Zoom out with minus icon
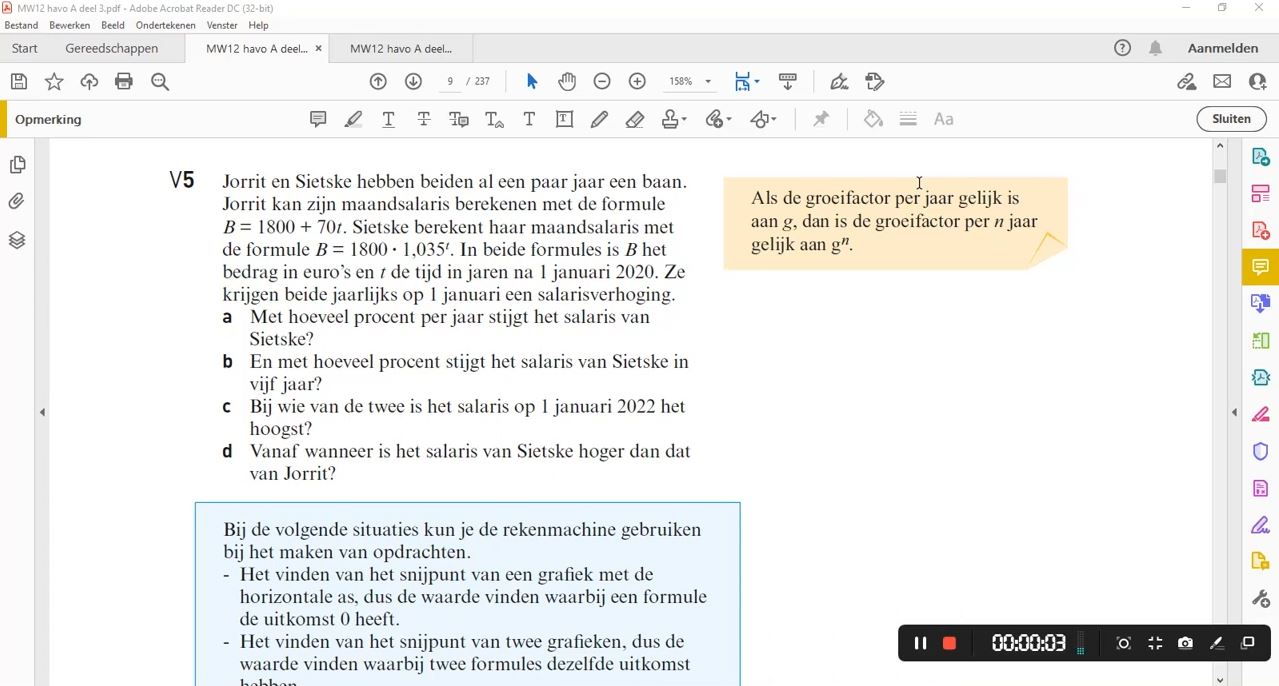Viewport: 1279px width, 686px height. pos(602,82)
